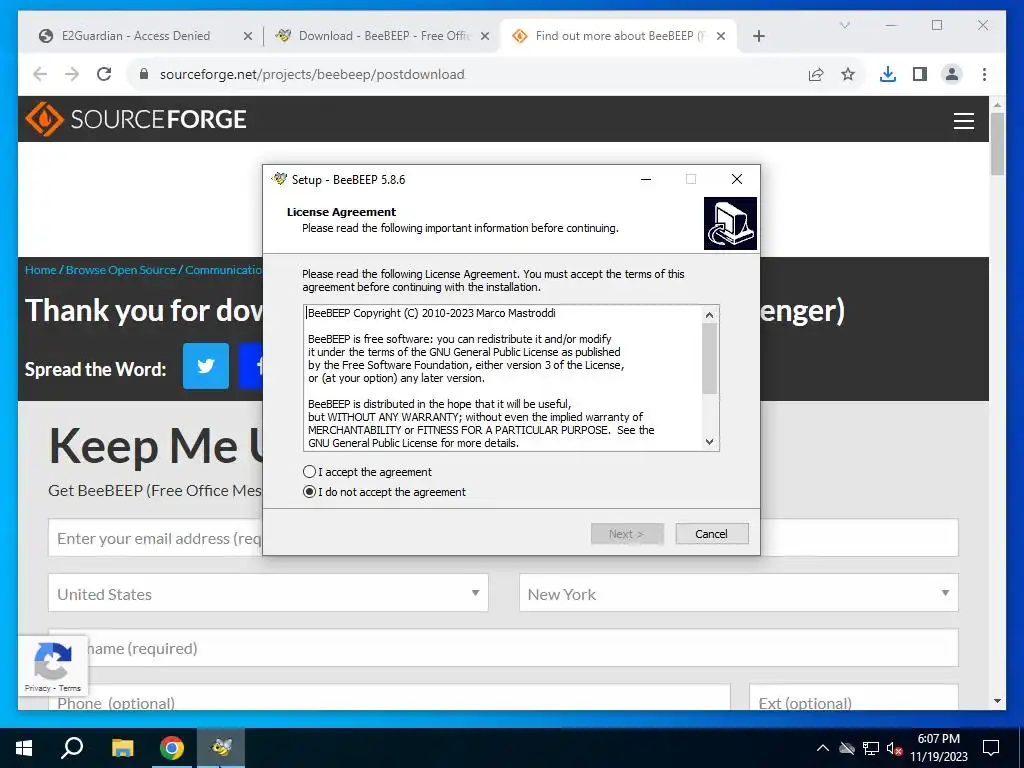Click BeeBEEP setup taskbar icon
Image resolution: width=1024 pixels, height=768 pixels.
click(221, 748)
